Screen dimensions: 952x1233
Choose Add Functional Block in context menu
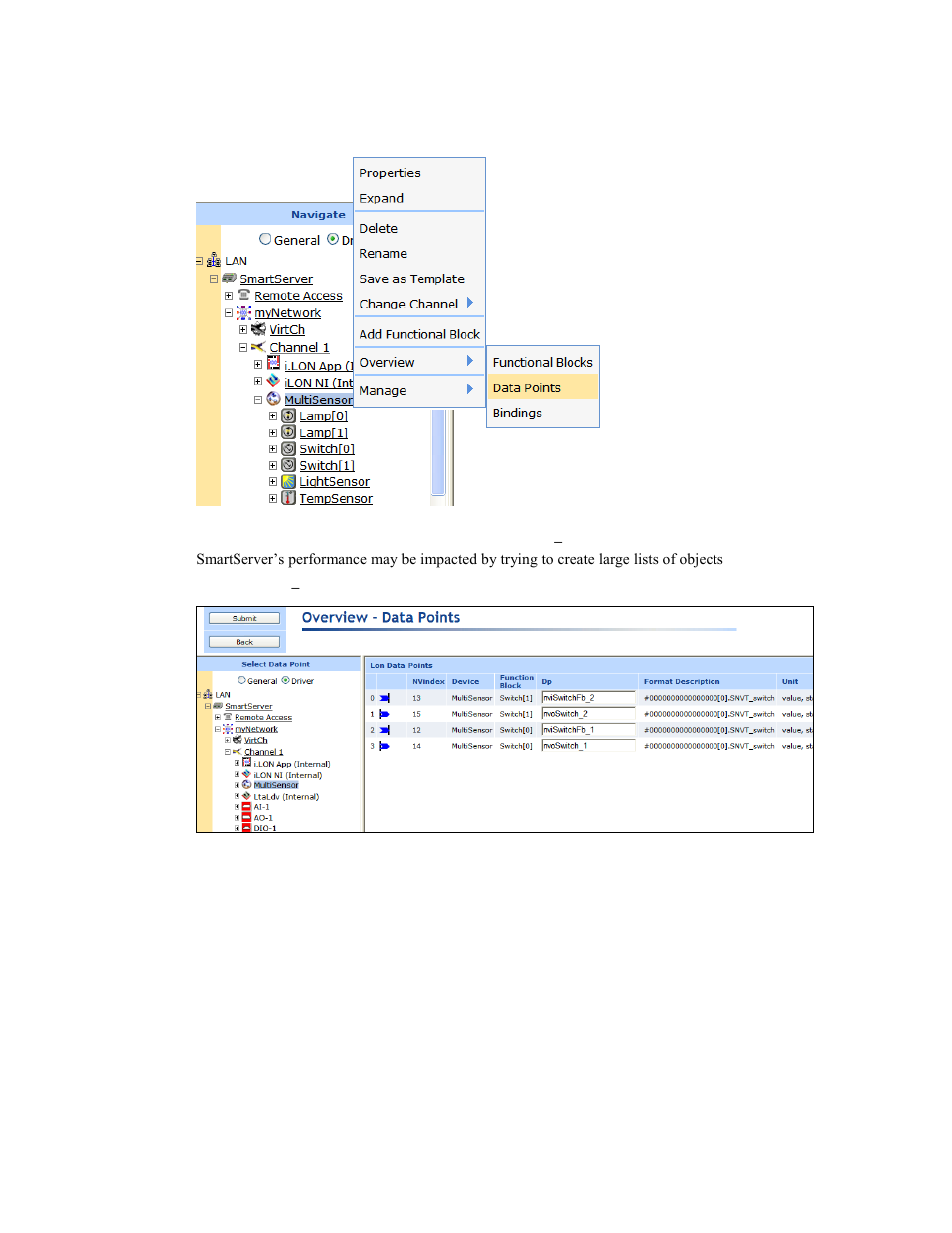point(419,334)
